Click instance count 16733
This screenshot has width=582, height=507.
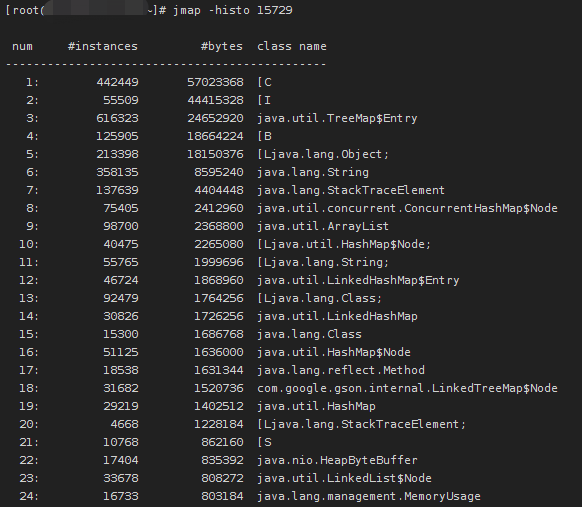point(121,496)
